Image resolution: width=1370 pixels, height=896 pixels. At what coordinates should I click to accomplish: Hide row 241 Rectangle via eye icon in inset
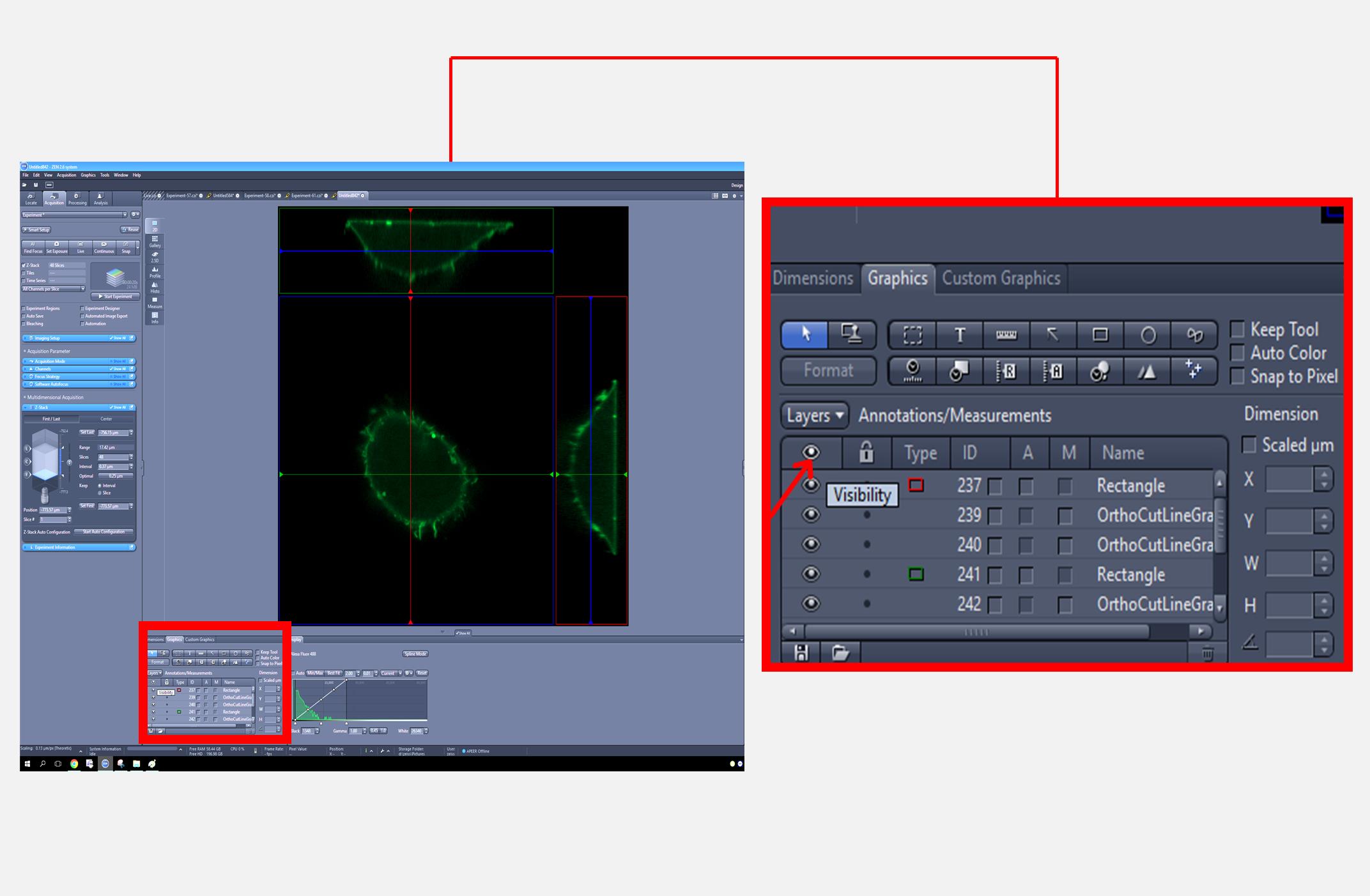[811, 574]
